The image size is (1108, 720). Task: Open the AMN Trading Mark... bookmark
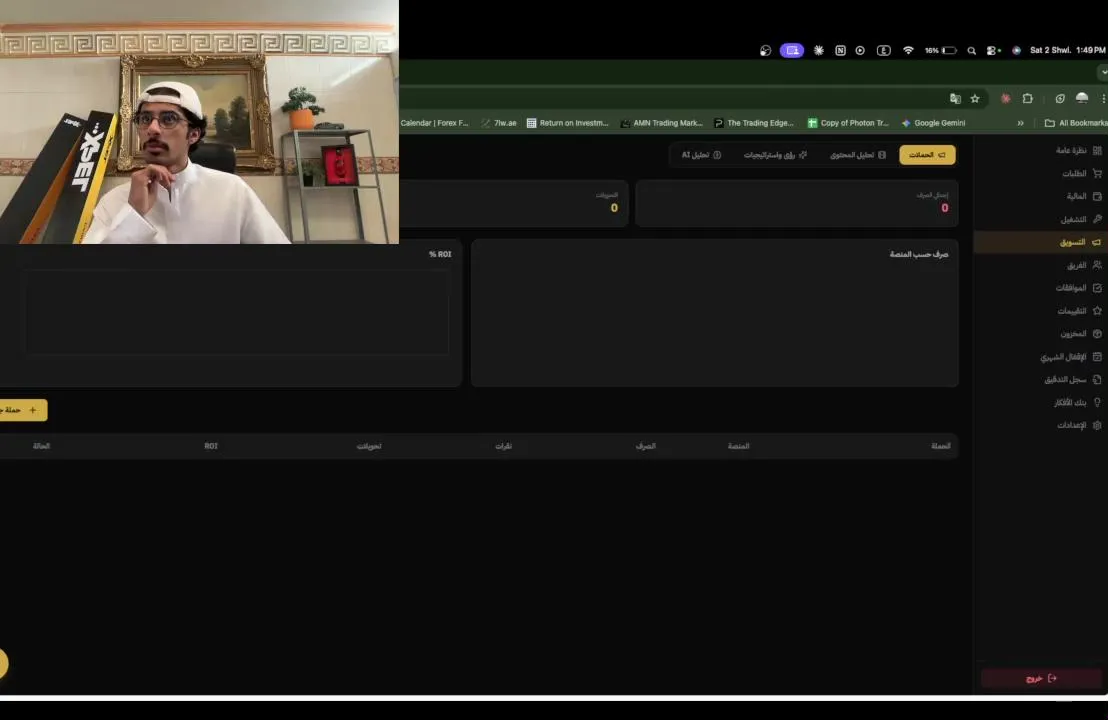(x=661, y=123)
